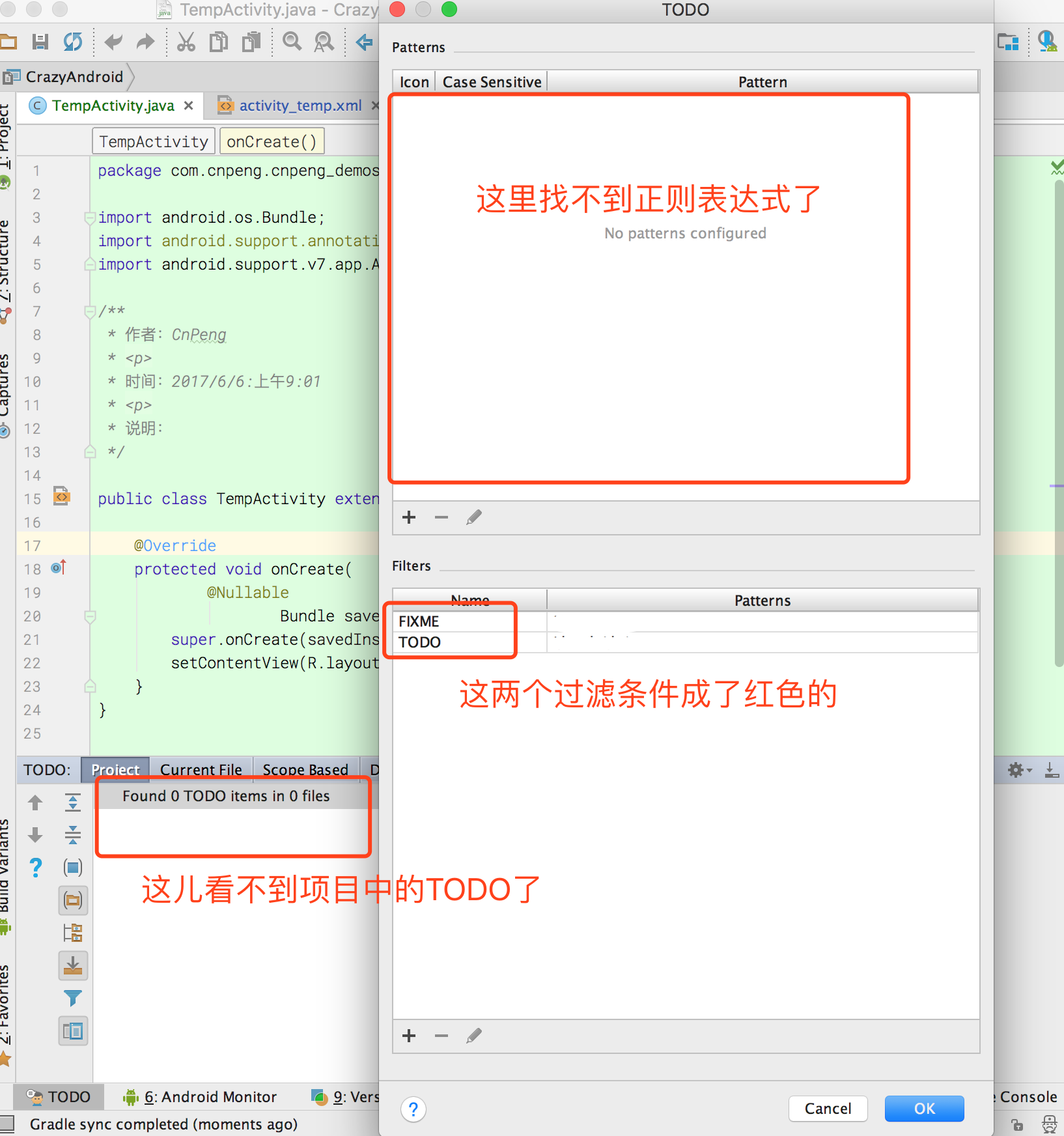The width and height of the screenshot is (1064, 1136).
Task: Click Expand All in the TODO panel
Action: click(73, 802)
